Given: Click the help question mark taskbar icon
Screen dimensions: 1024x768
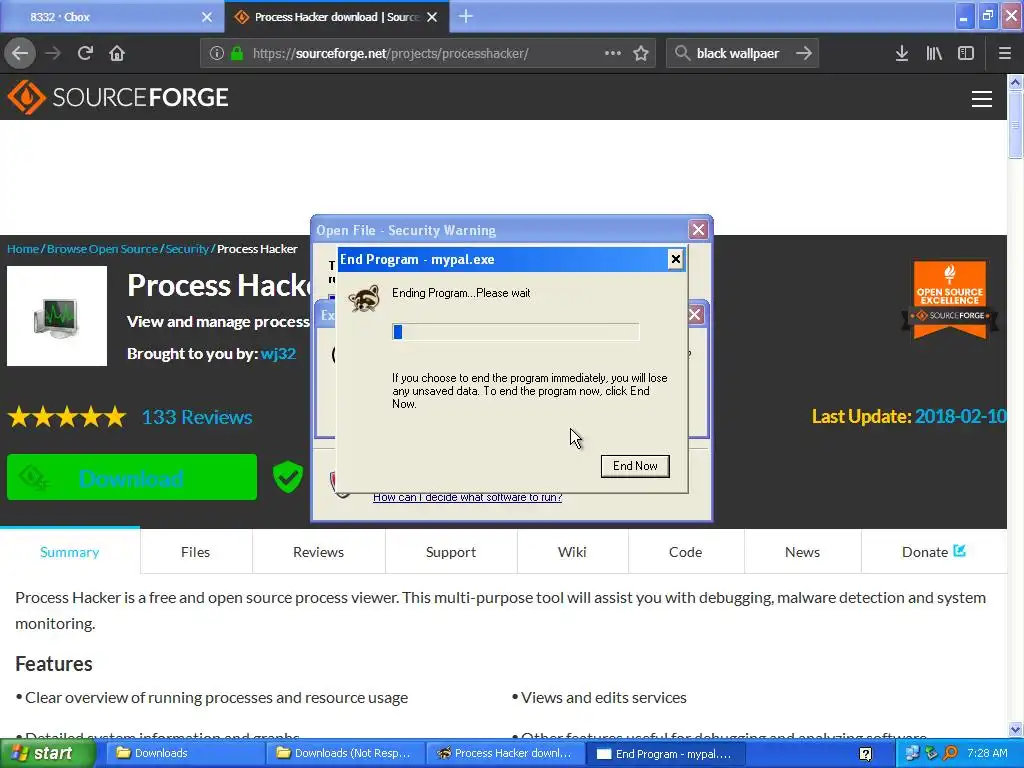Looking at the screenshot, I should point(865,754).
